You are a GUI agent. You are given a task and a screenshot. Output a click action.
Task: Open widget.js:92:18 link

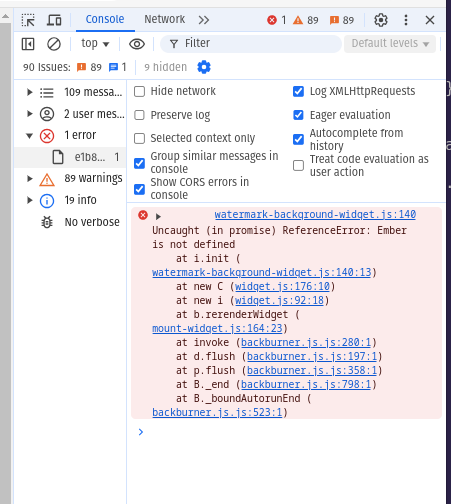click(279, 300)
